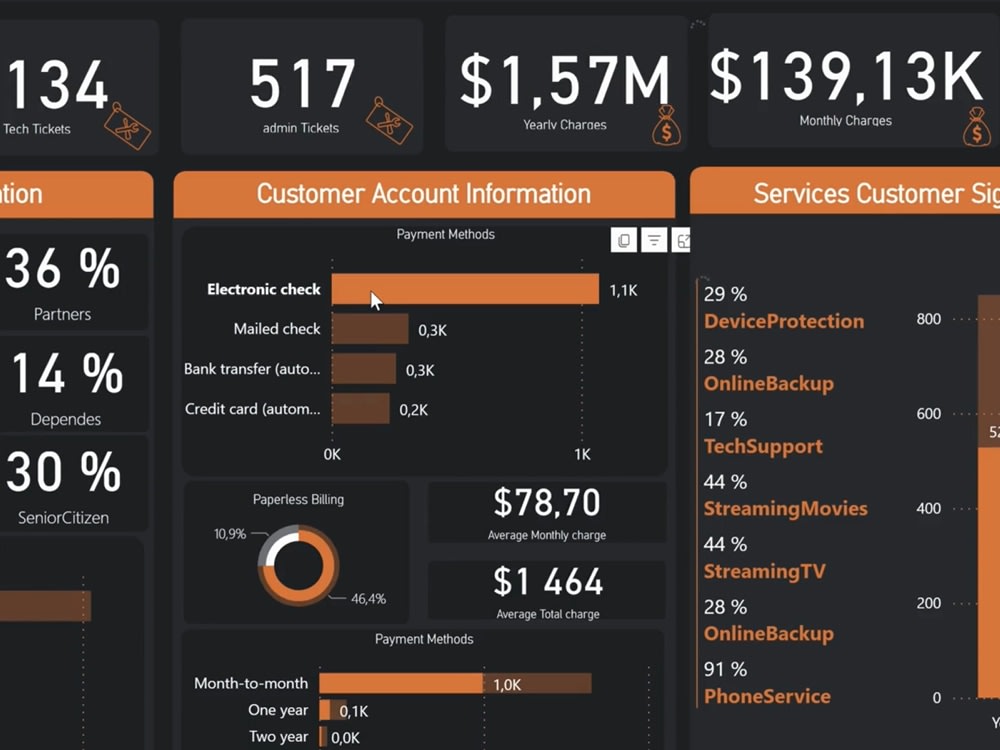Click the 0,3K label next to Mailed check bar
This screenshot has width=1000, height=750.
tap(432, 330)
